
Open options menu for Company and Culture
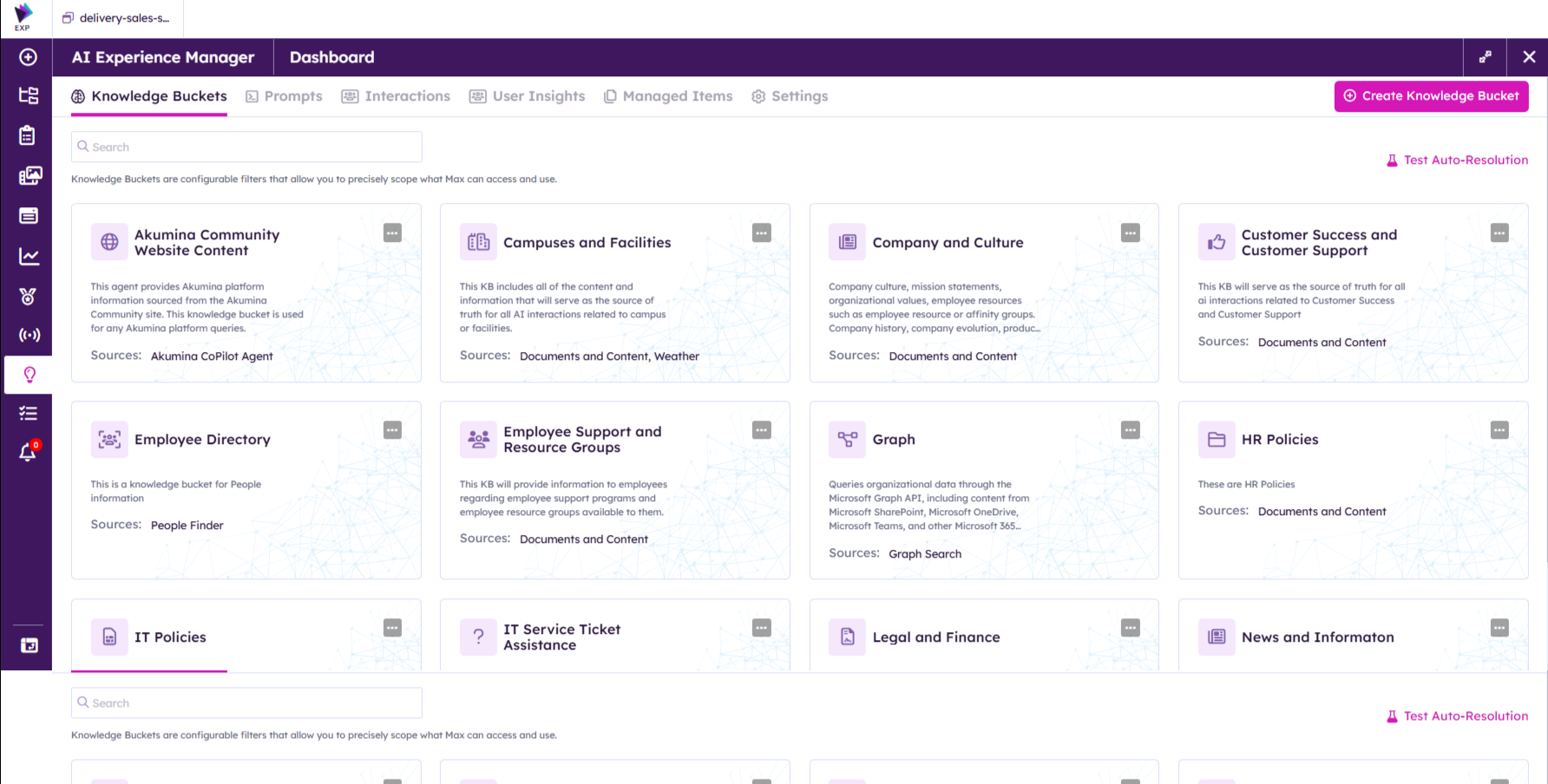point(1131,232)
